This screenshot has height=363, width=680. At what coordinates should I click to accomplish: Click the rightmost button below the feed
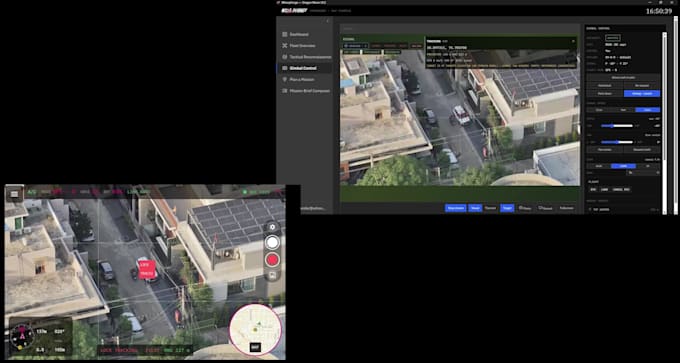(566, 208)
